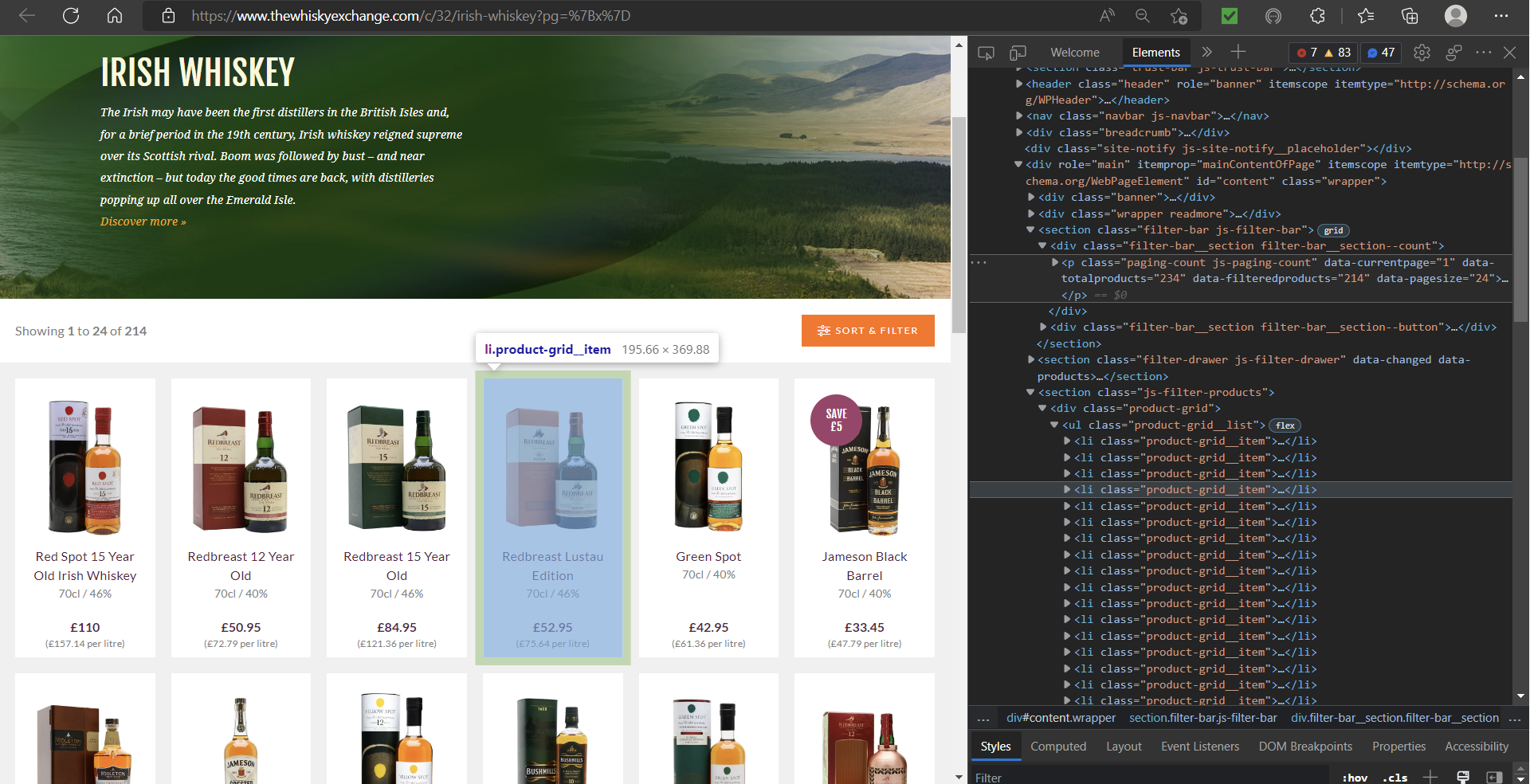Open the Event Listeners tab
This screenshot has height=784, width=1530.
pos(1200,747)
